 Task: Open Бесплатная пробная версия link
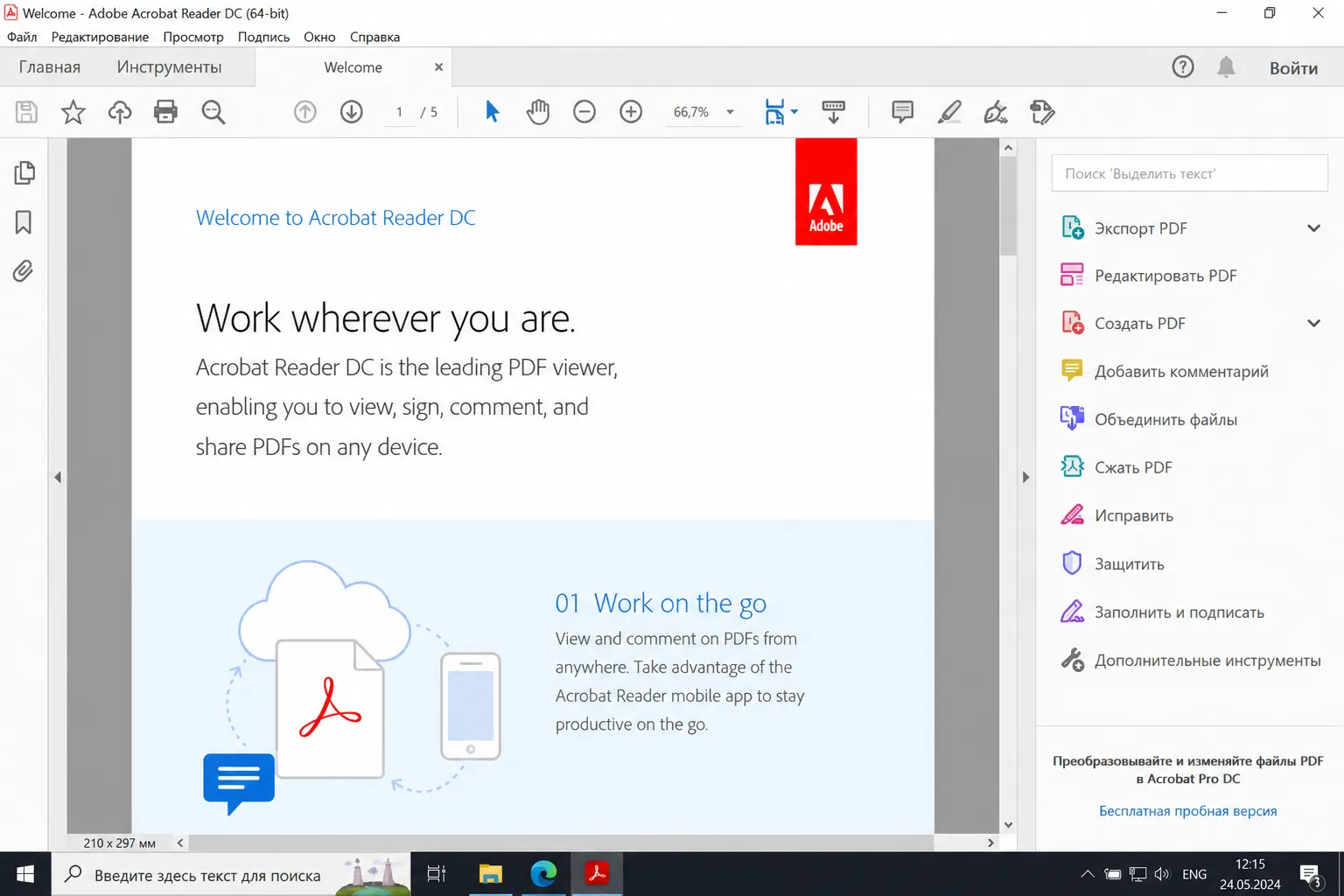tap(1187, 811)
